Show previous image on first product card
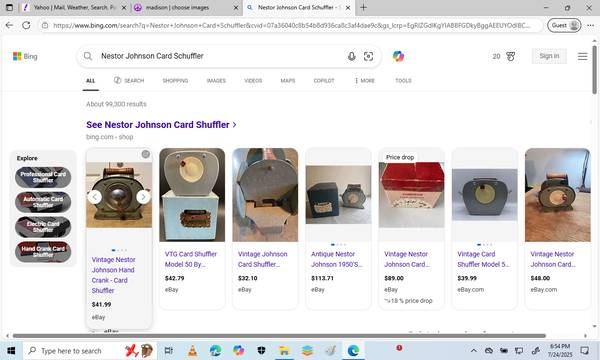The image size is (600, 360). coord(95,197)
